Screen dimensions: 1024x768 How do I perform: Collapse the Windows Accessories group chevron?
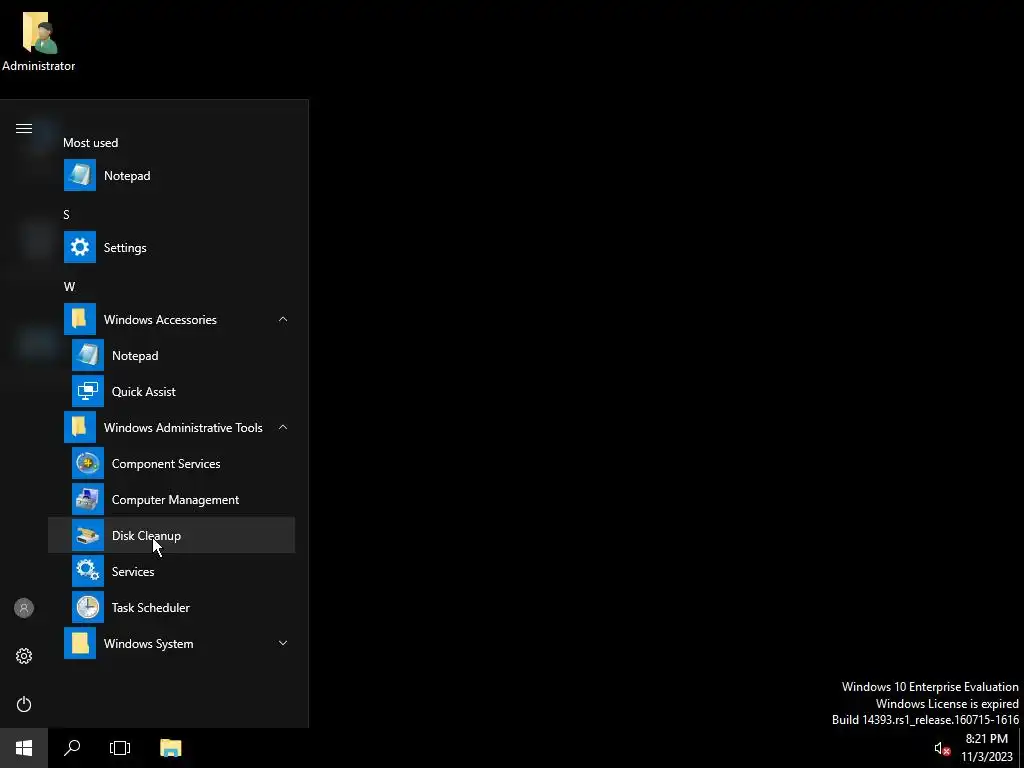click(283, 319)
